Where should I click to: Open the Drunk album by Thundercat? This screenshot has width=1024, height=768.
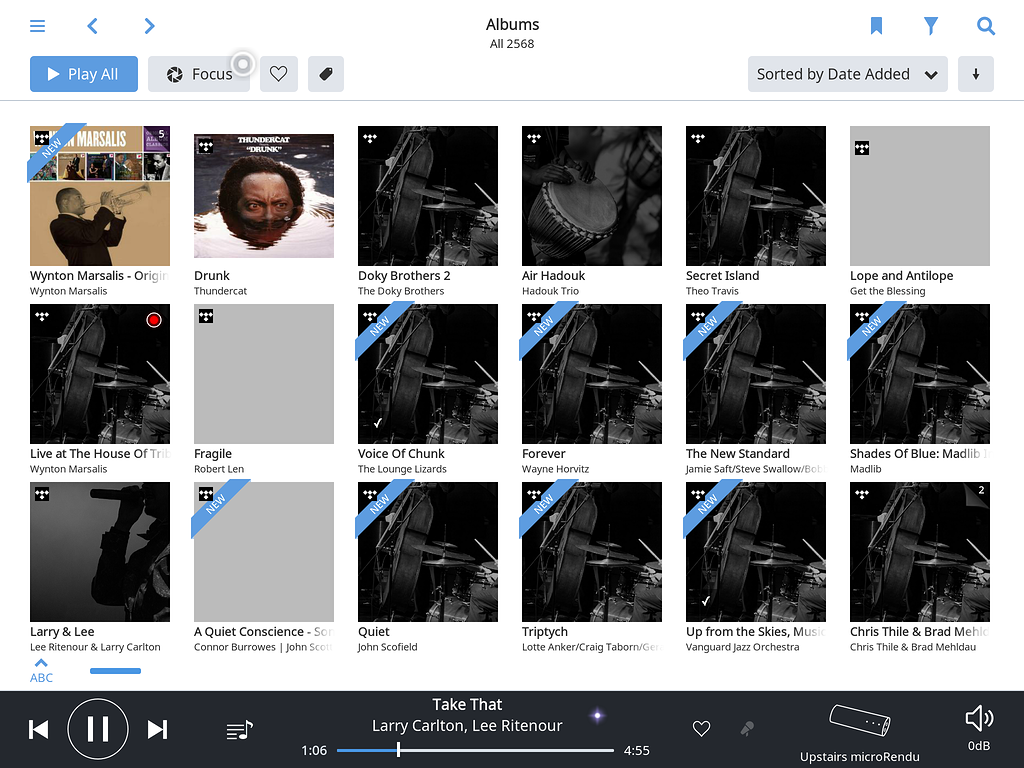tap(263, 195)
